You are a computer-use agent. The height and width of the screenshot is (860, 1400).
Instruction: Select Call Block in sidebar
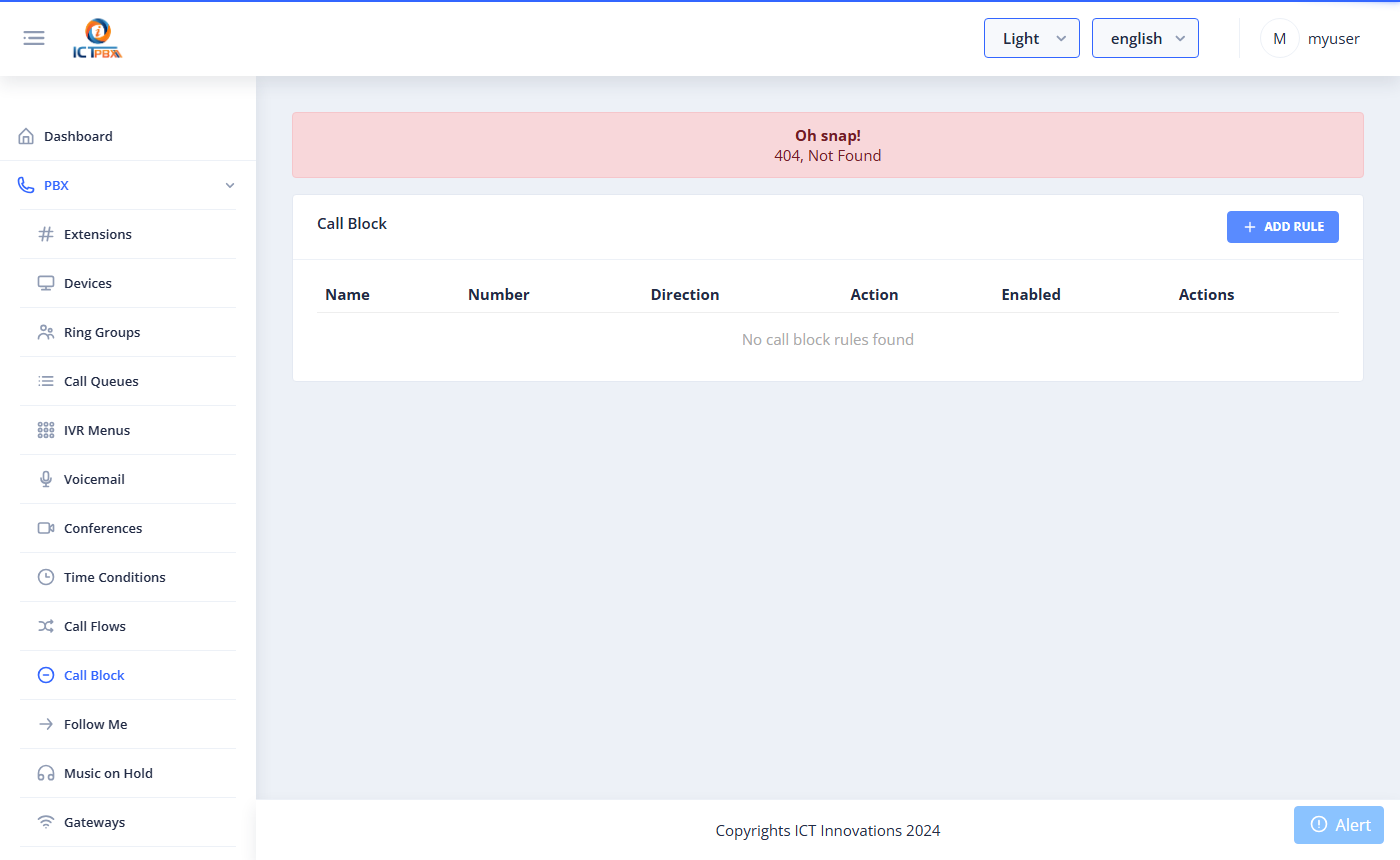pyautogui.click(x=128, y=675)
